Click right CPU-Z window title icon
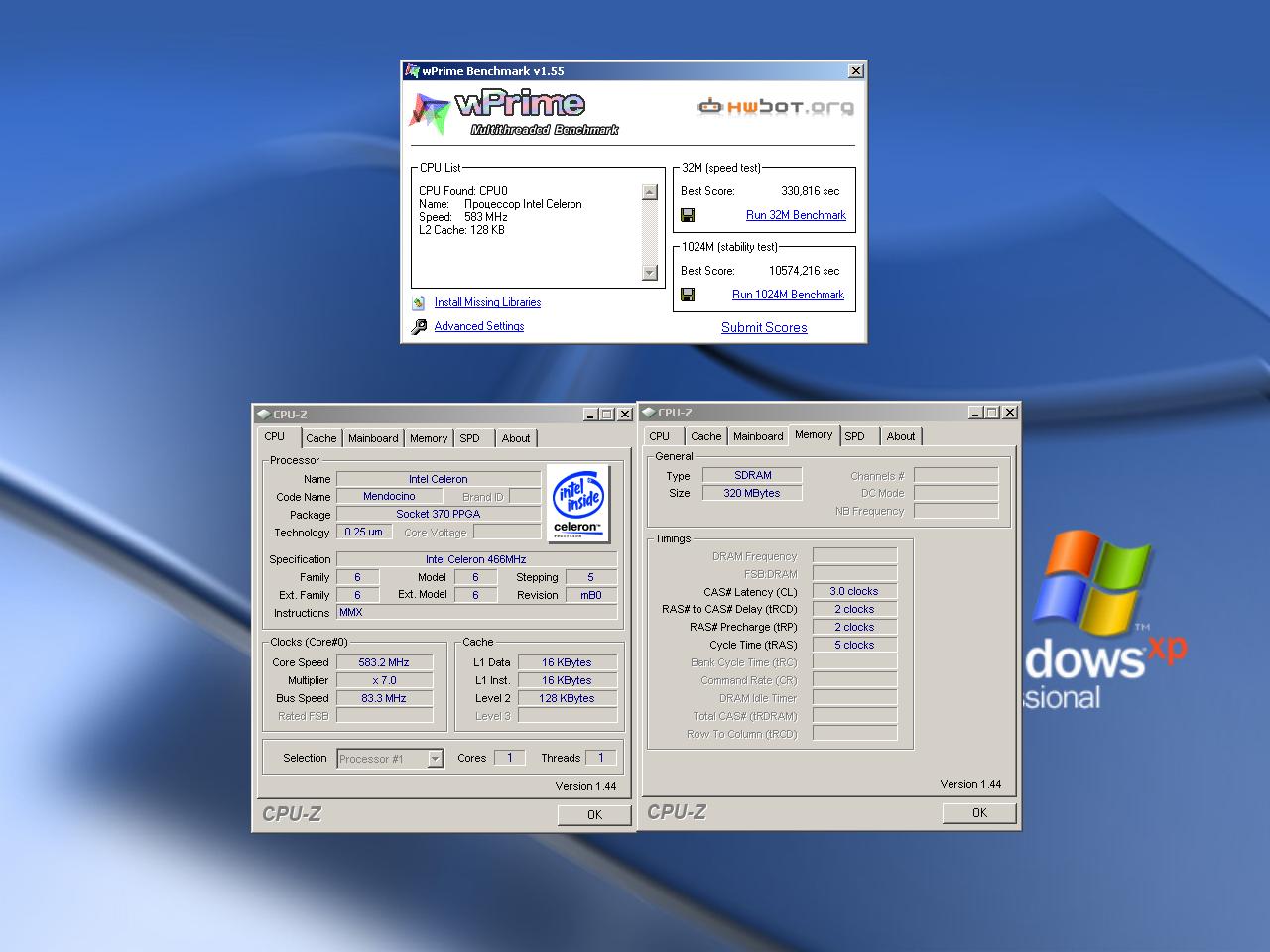Image resolution: width=1270 pixels, height=952 pixels. pos(648,413)
